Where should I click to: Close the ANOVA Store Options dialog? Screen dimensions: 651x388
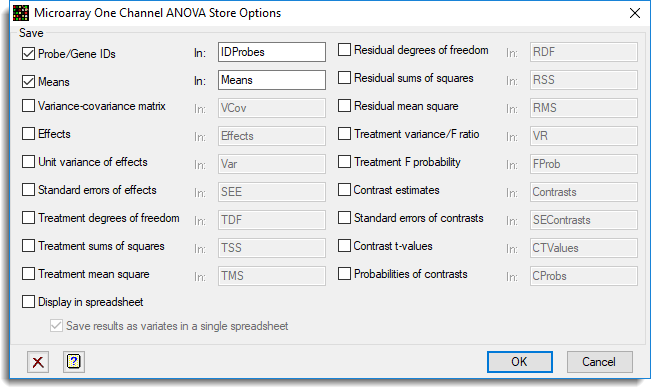[x=634, y=13]
